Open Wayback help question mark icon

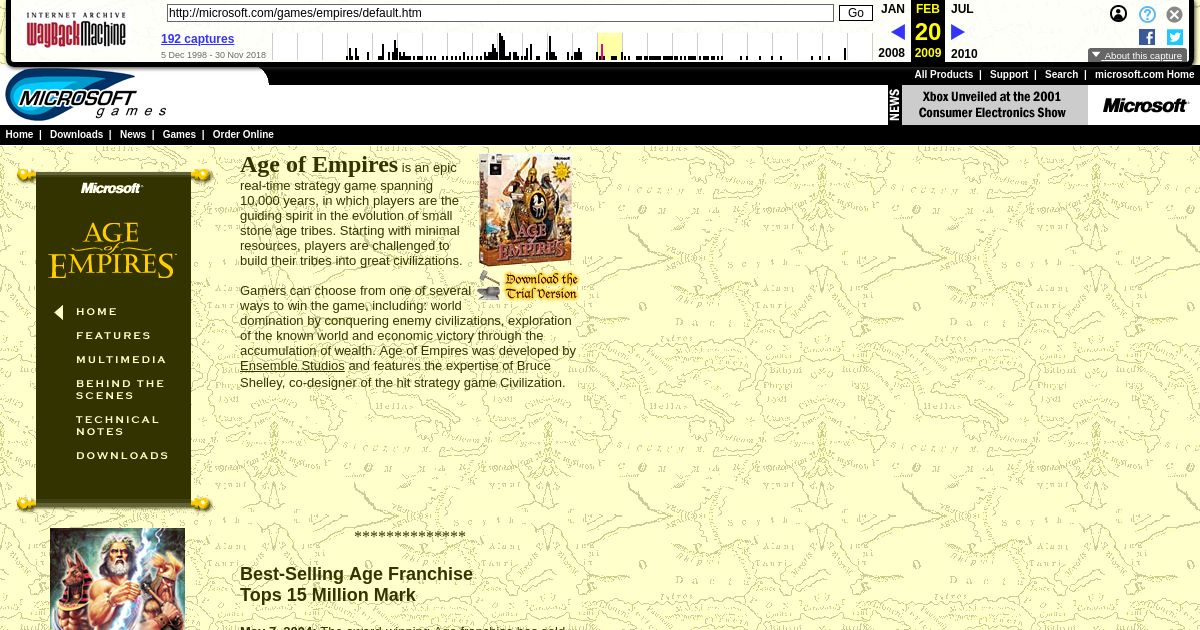tap(1147, 14)
